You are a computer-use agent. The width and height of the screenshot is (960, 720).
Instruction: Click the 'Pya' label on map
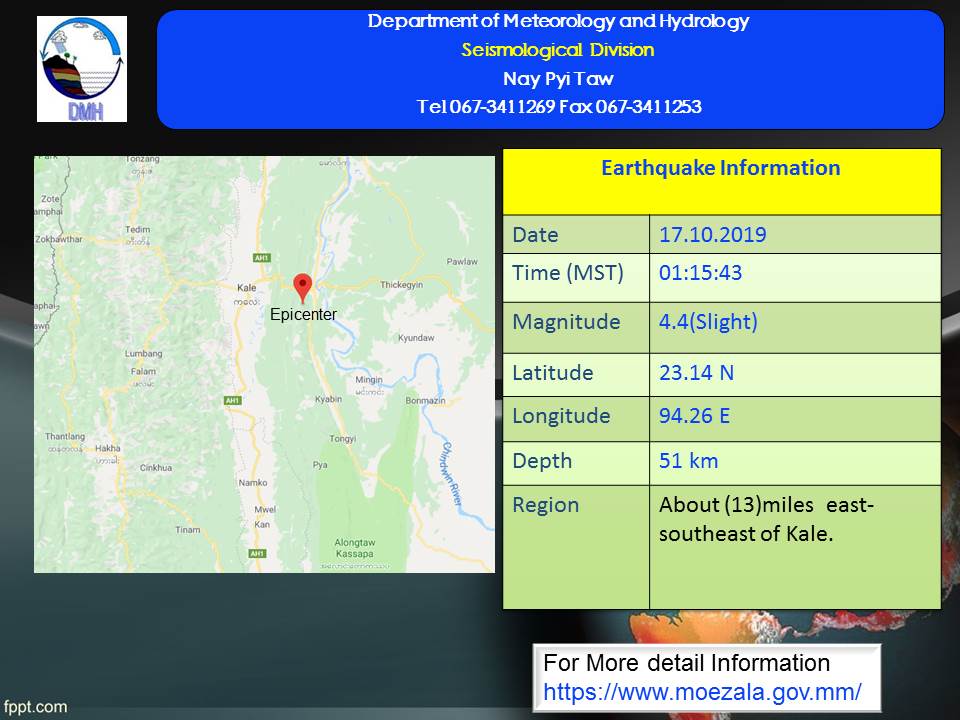coord(320,465)
